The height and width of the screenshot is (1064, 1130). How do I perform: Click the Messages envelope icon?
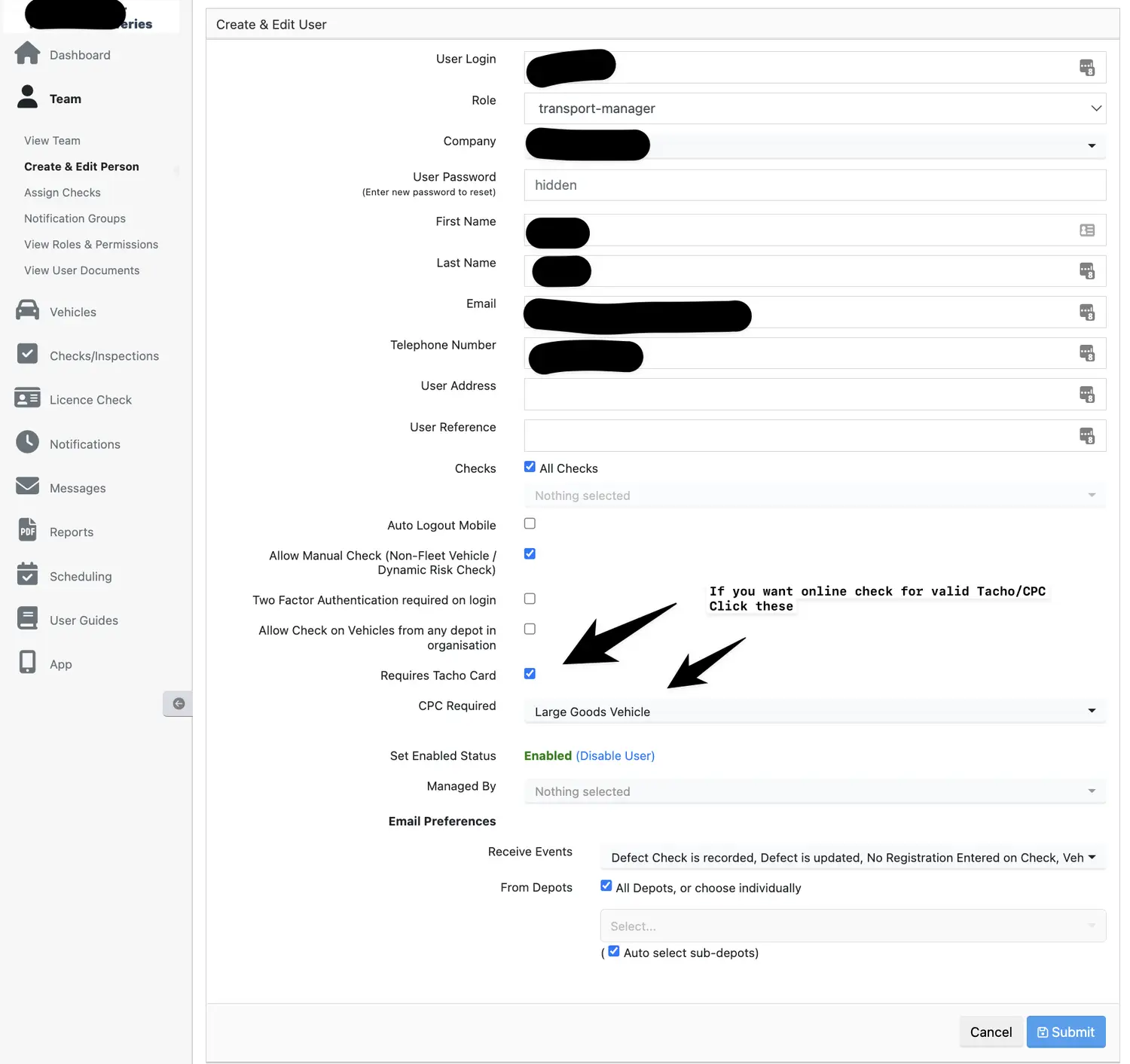(27, 486)
